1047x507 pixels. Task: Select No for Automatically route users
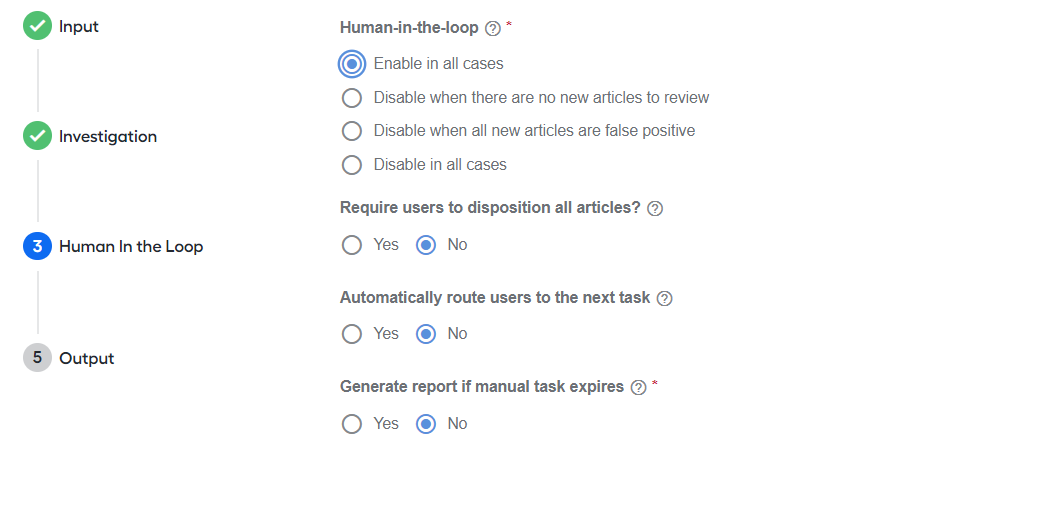click(x=426, y=334)
